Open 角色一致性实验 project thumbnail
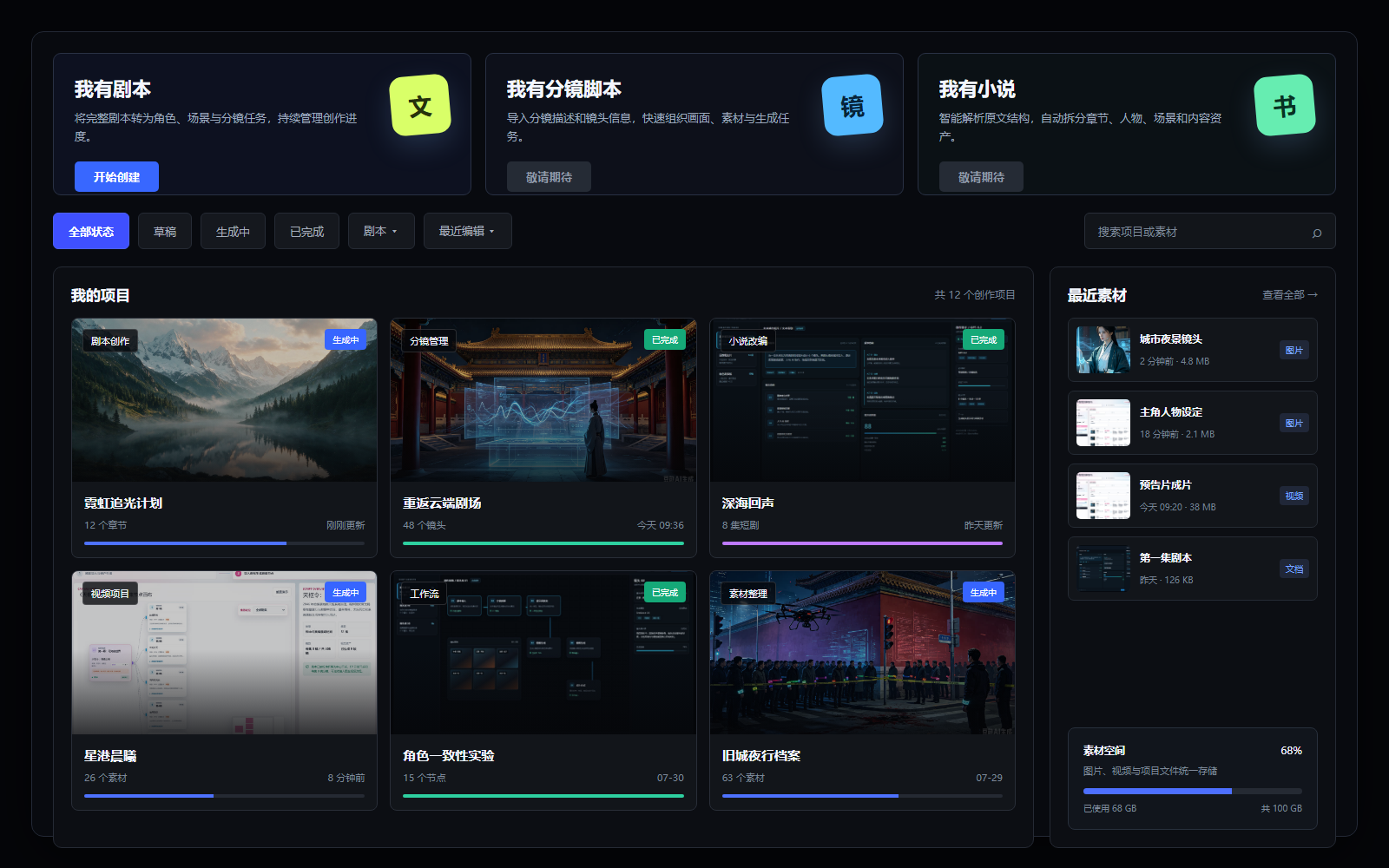 pos(543,653)
